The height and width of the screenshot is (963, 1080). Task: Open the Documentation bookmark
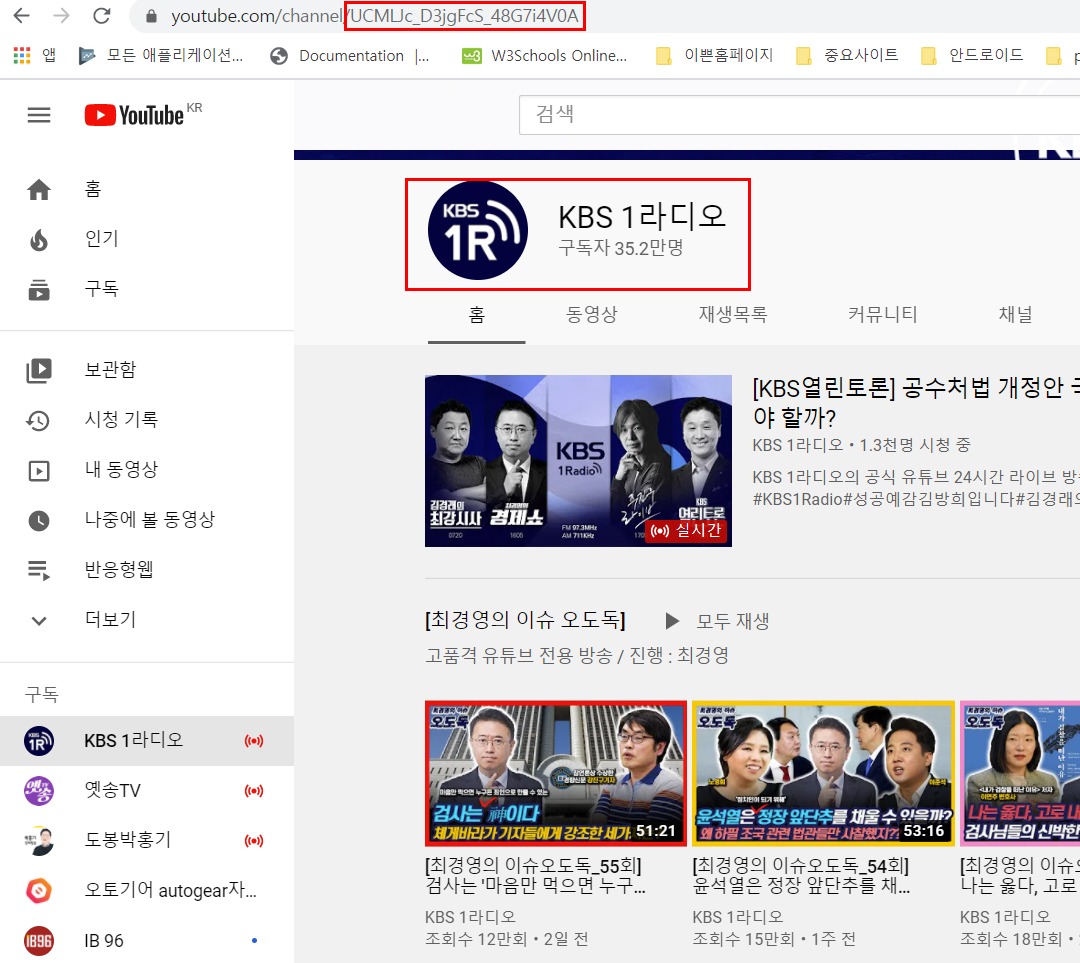349,56
